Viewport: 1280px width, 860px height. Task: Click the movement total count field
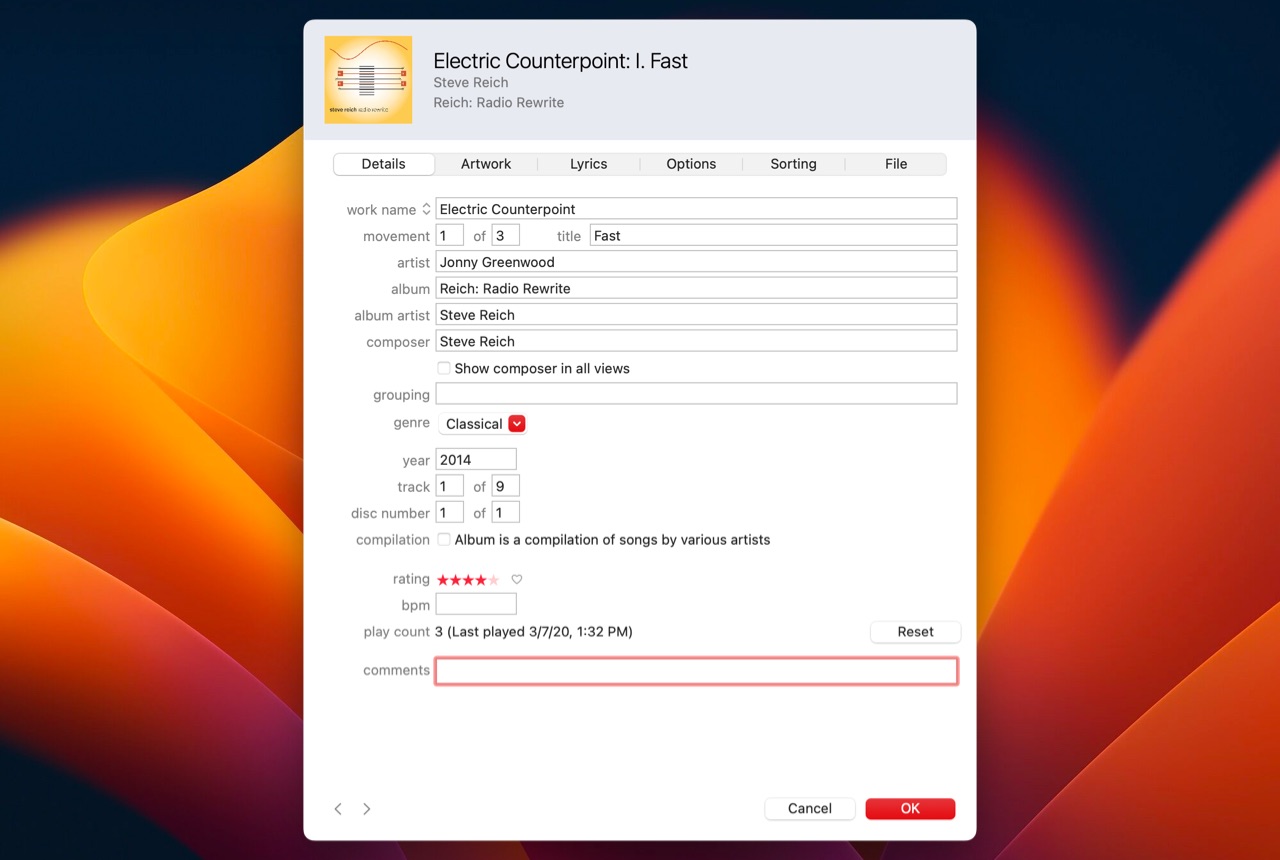pos(506,236)
